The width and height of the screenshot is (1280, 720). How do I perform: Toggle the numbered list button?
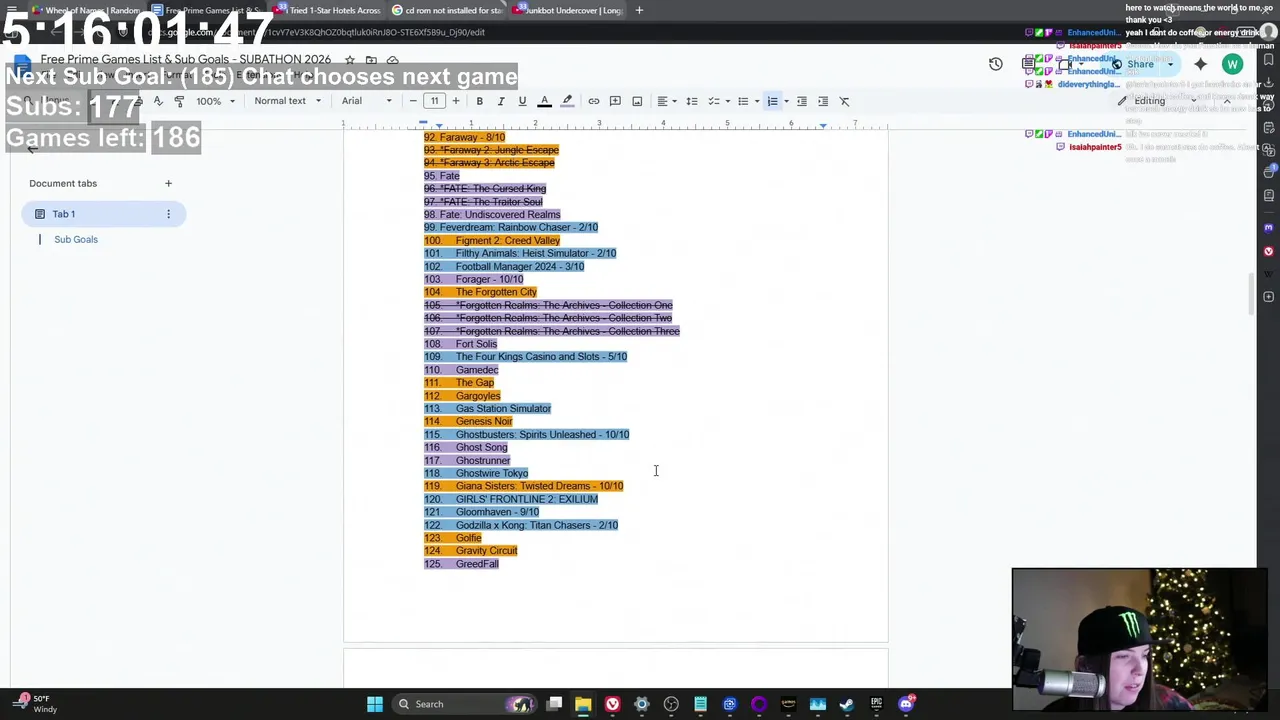772,101
